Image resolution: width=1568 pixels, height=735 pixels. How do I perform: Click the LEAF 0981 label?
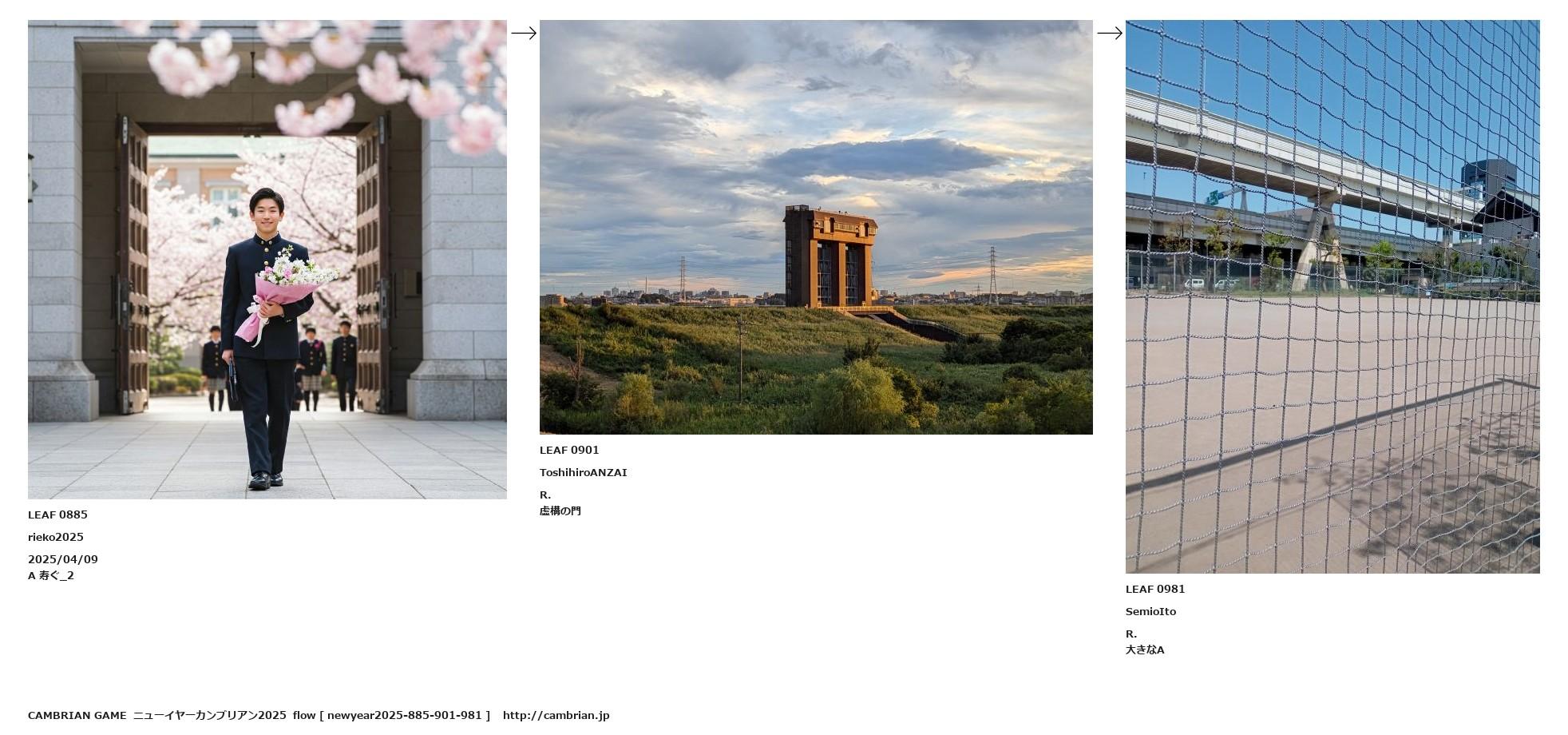click(x=1155, y=589)
